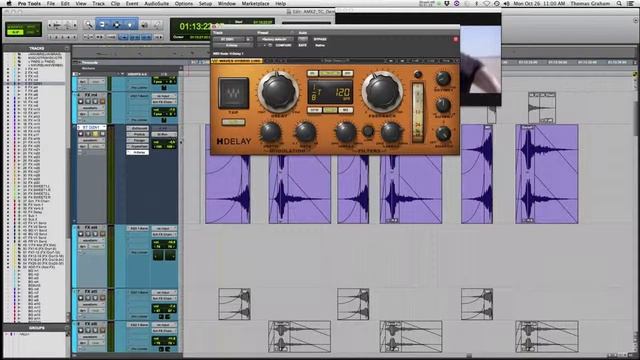The width and height of the screenshot is (640, 360).
Task: Open the waveform view selector on FX m4 track
Action: [x=91, y=108]
